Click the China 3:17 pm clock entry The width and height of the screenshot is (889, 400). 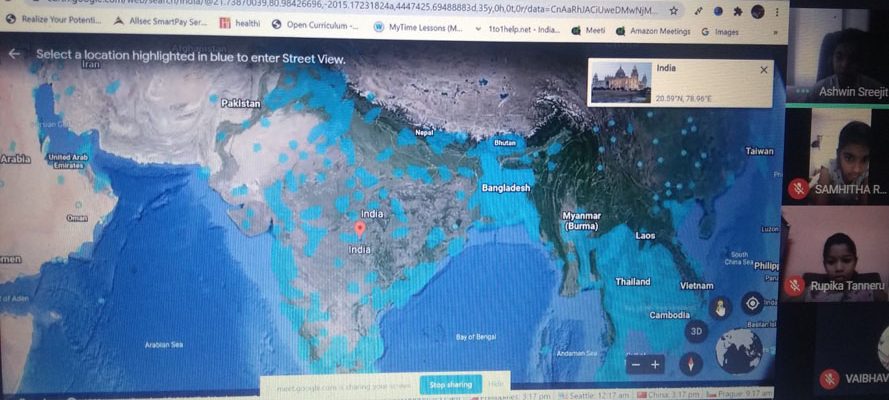tap(668, 394)
